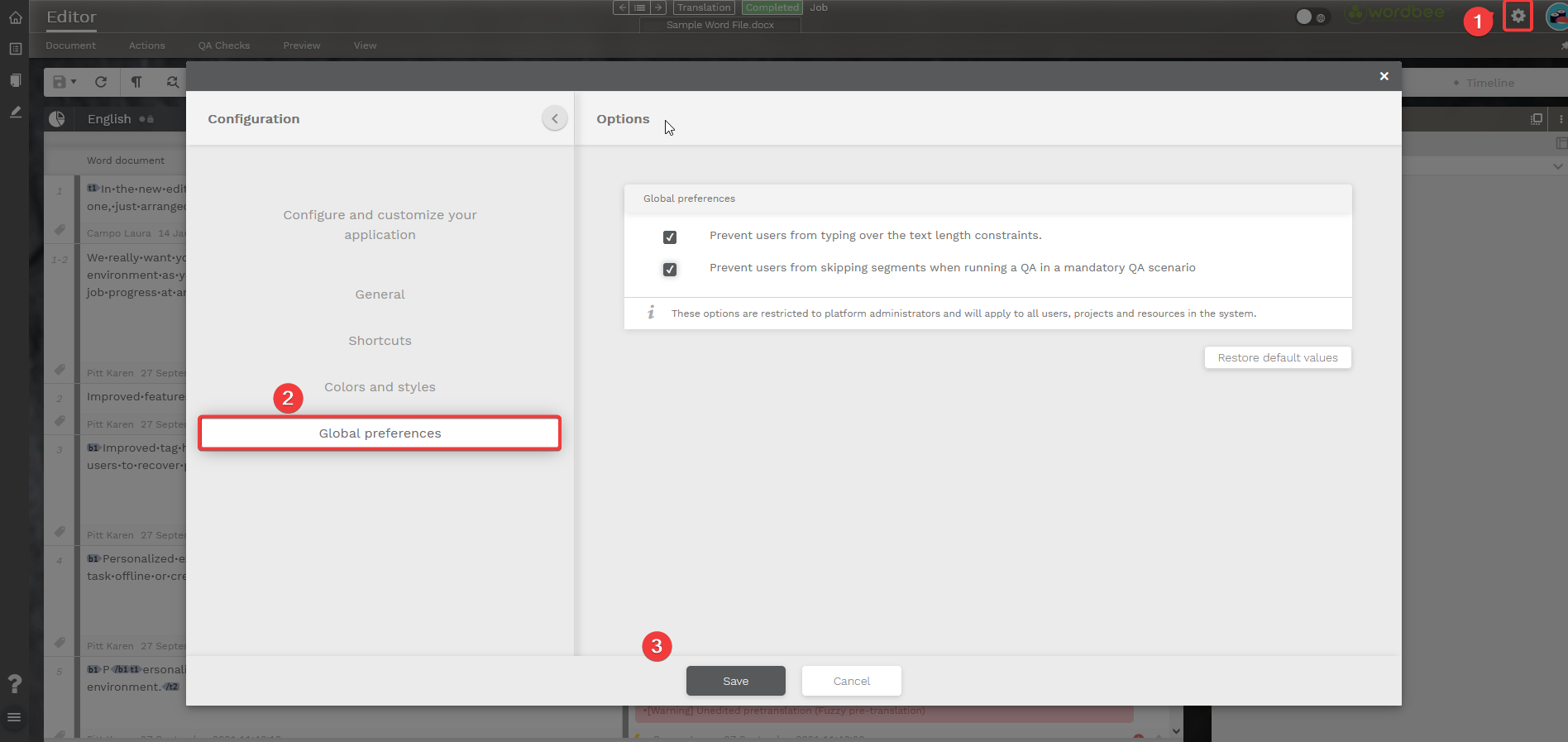Collapse the Configuration panel with chevron
The width and height of the screenshot is (1568, 742).
coord(555,118)
